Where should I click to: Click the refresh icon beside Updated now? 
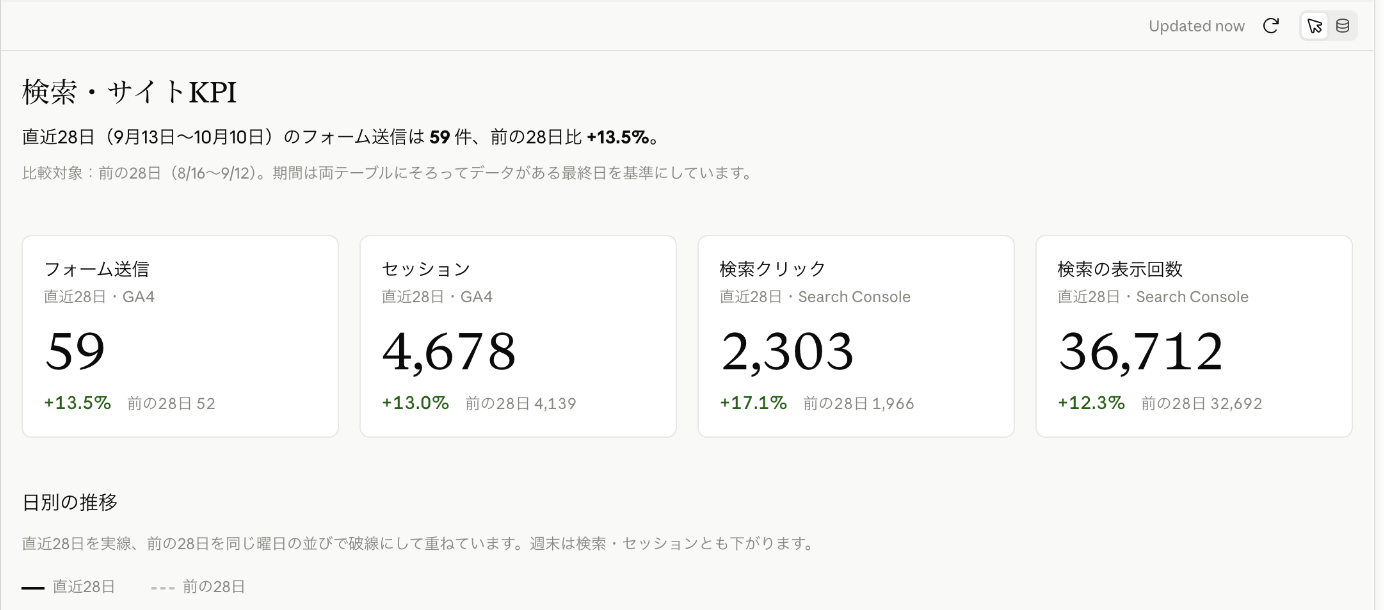(x=1271, y=26)
